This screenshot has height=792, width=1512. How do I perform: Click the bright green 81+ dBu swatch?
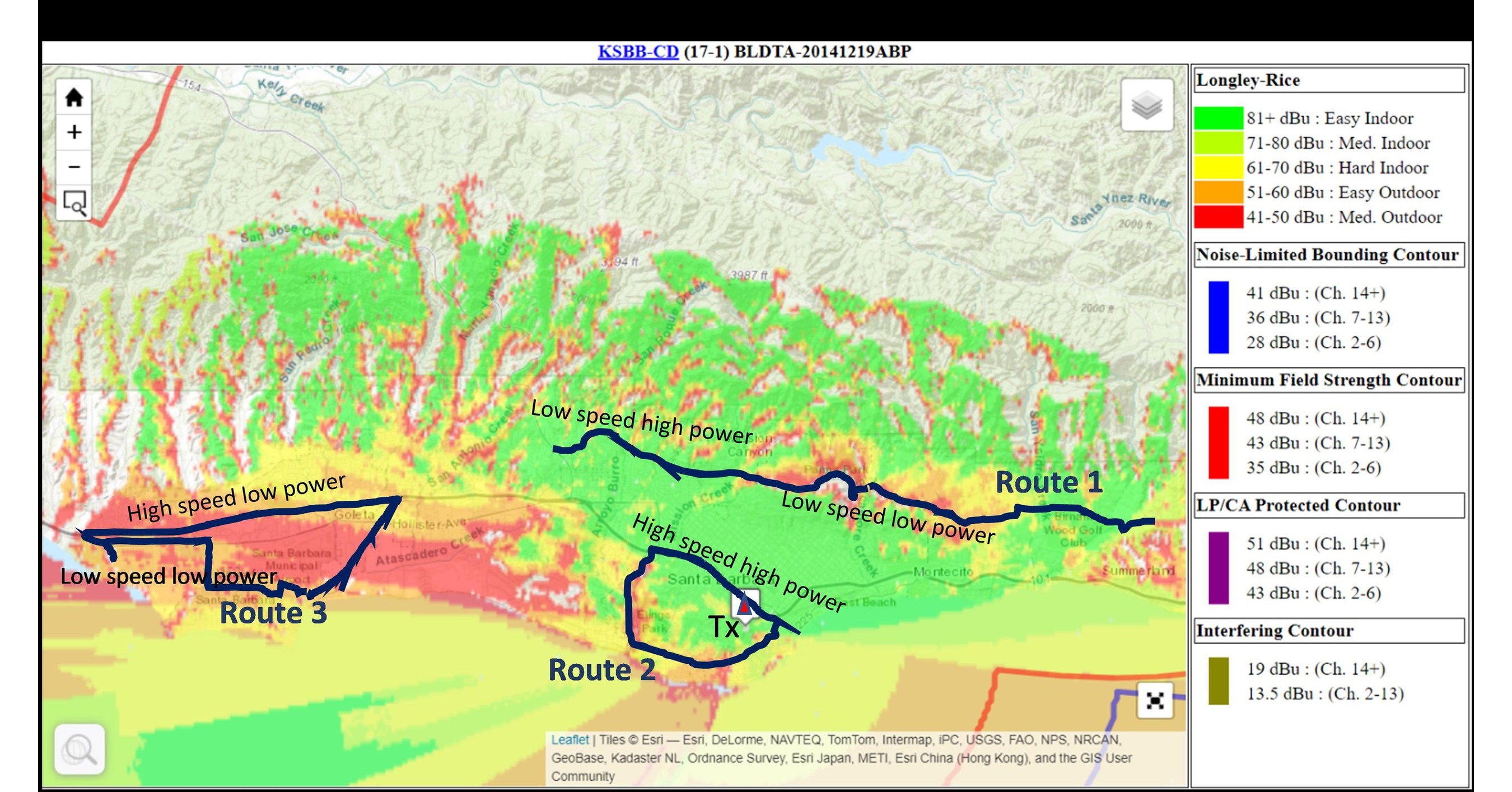coord(1219,118)
